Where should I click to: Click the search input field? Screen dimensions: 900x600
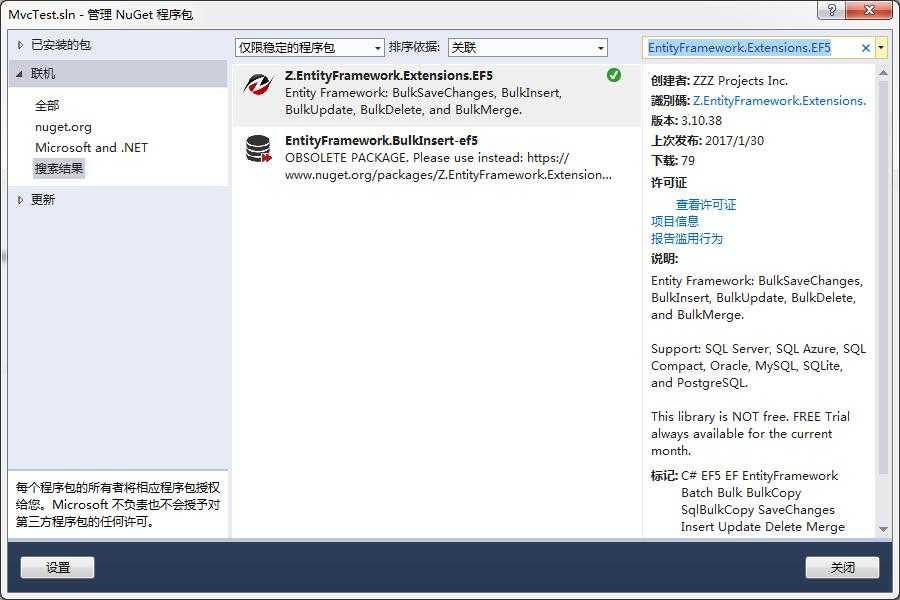point(751,48)
